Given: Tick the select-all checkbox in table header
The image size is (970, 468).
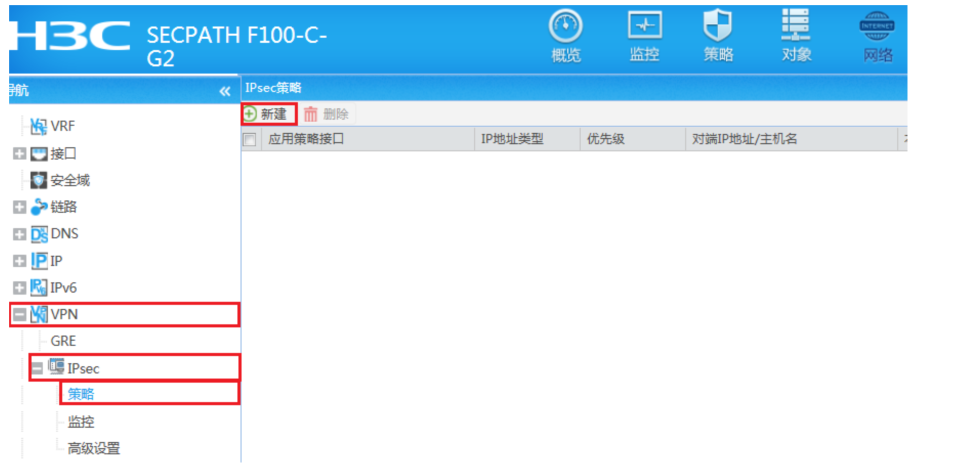Looking at the screenshot, I should point(249,140).
